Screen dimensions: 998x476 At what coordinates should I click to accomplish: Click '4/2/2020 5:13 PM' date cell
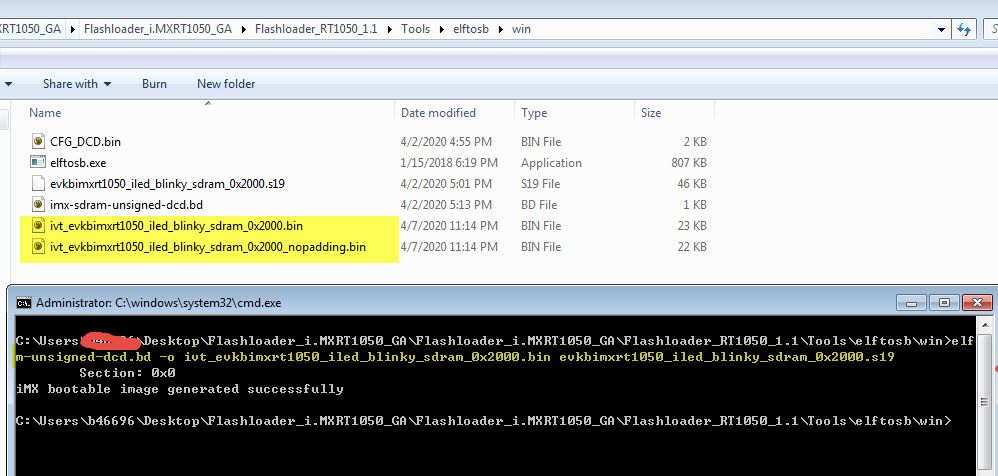446,205
